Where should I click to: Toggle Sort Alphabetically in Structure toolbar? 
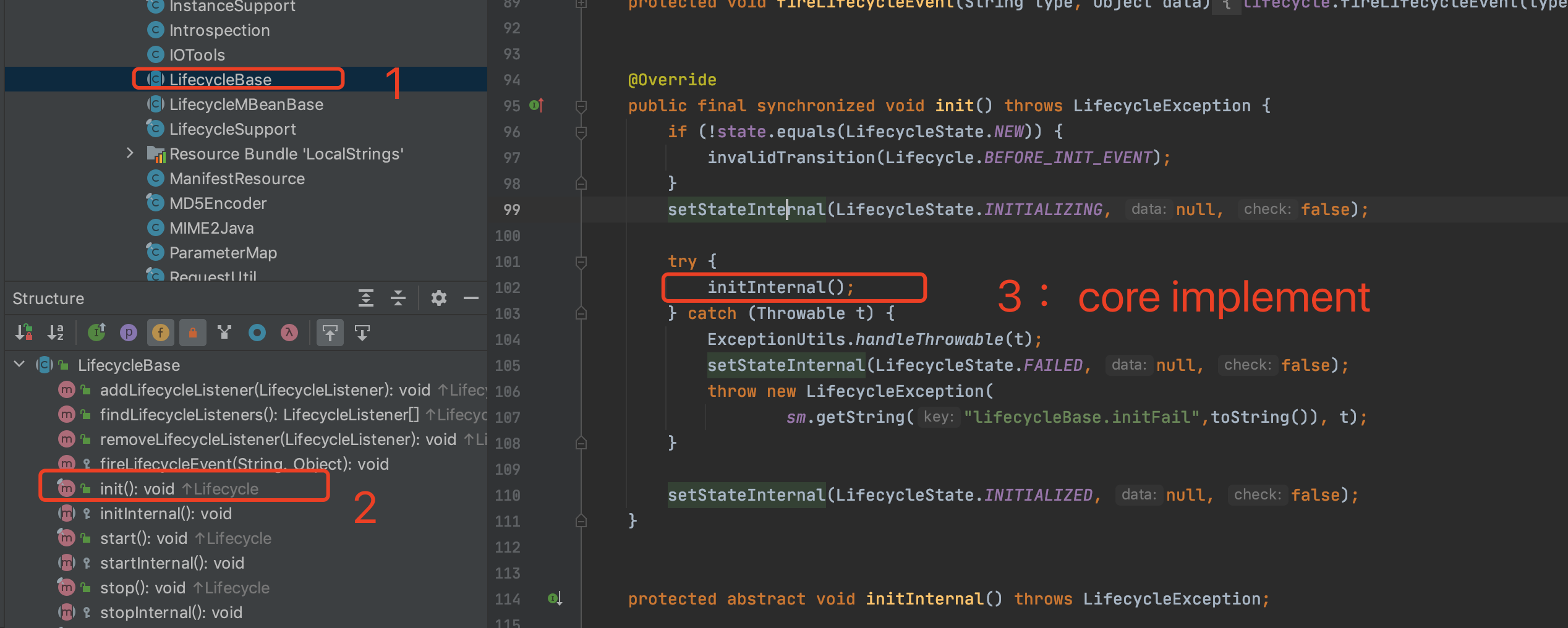click(x=56, y=333)
